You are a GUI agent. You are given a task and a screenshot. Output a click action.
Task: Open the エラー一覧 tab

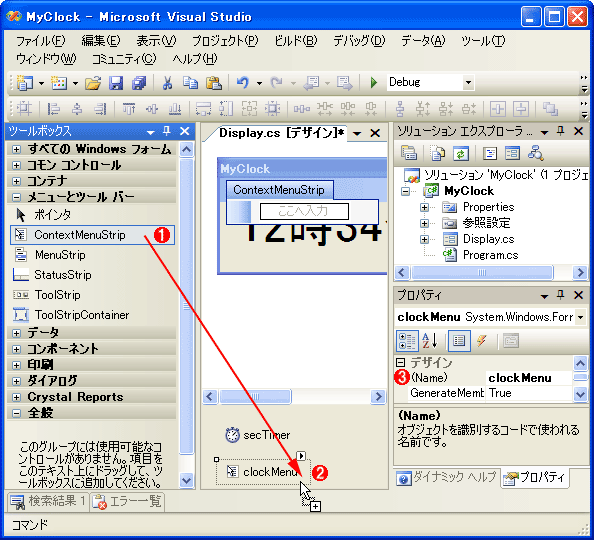click(128, 502)
